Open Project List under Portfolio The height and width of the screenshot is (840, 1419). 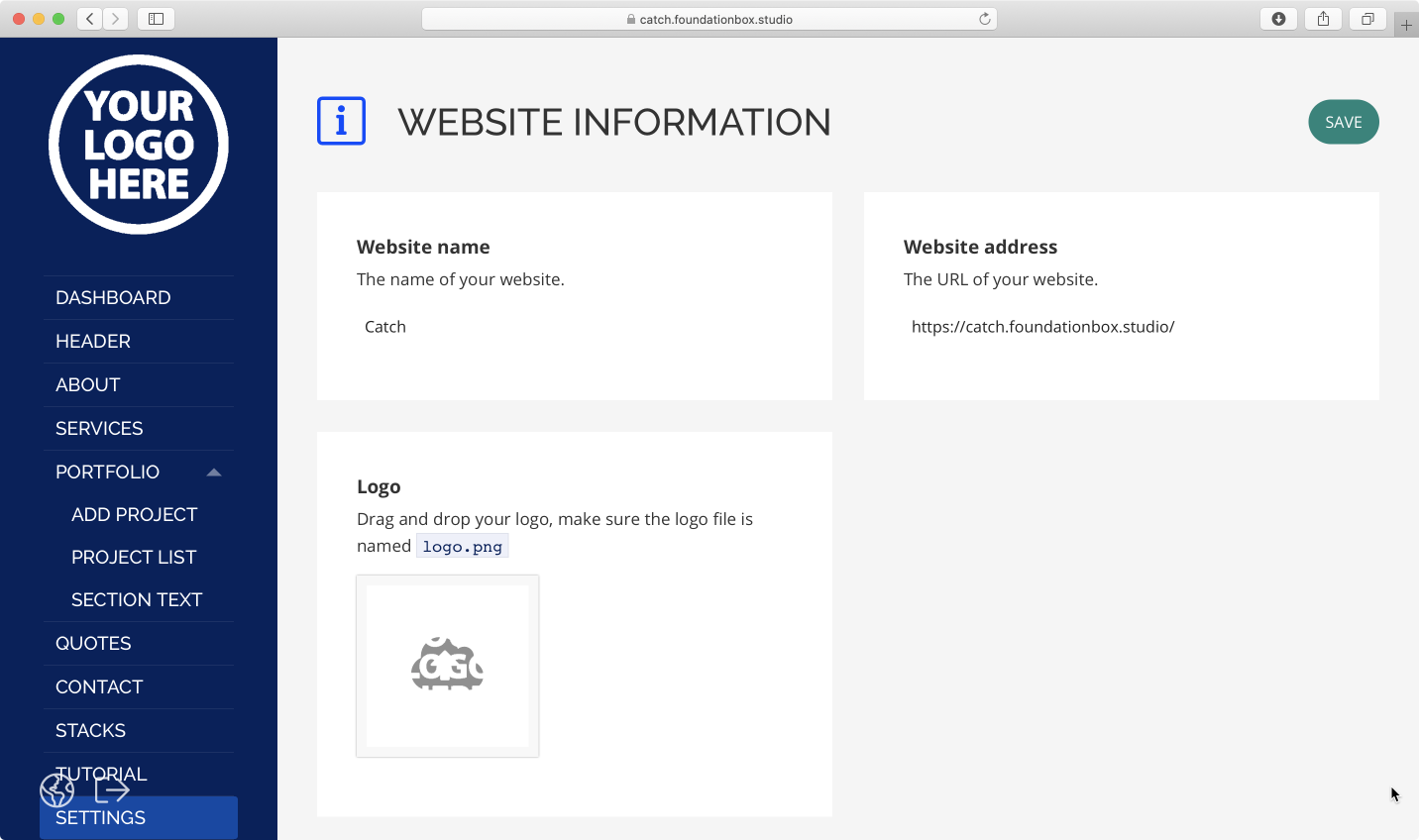pyautogui.click(x=134, y=557)
